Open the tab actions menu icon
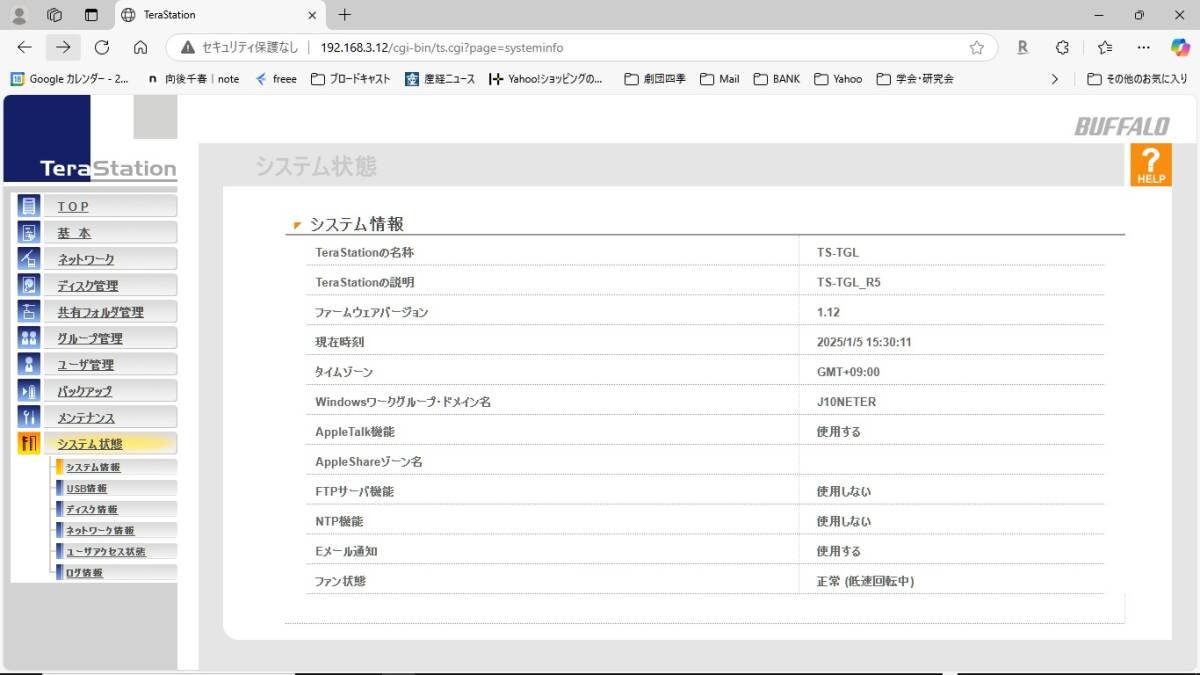Image resolution: width=1200 pixels, height=675 pixels. [x=91, y=15]
